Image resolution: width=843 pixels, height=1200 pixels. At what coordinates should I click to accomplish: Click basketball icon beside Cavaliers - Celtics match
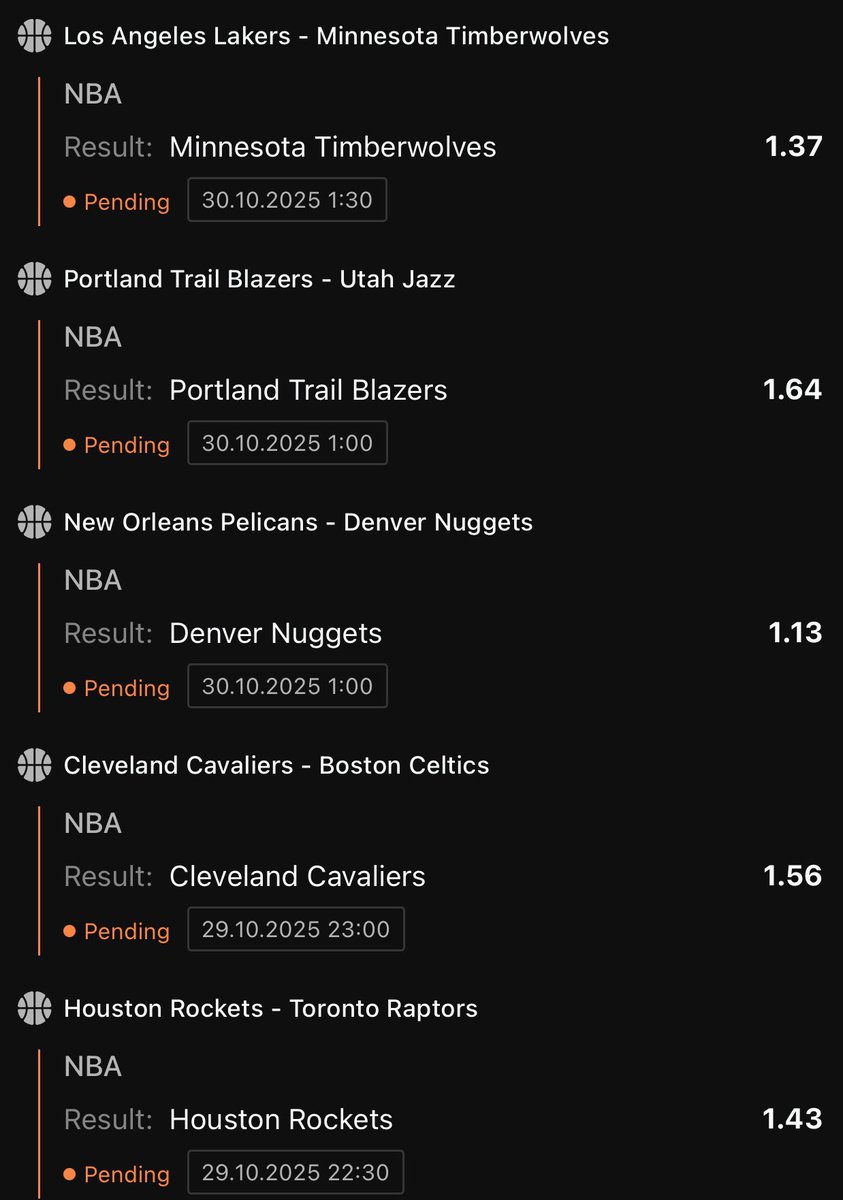point(34,766)
